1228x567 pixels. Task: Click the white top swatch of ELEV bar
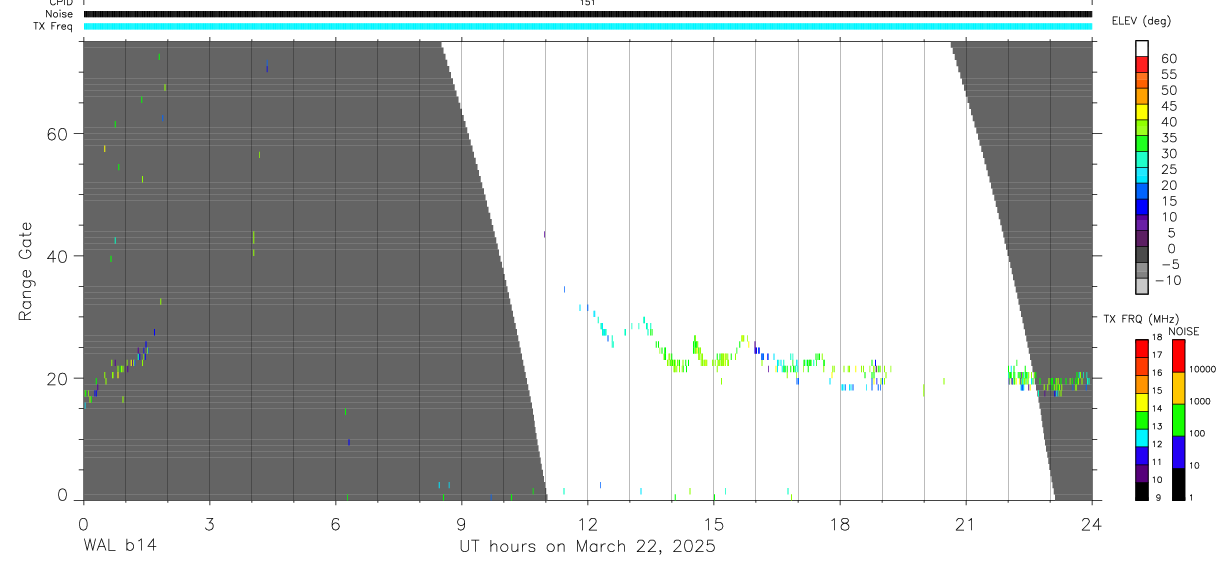click(1142, 48)
